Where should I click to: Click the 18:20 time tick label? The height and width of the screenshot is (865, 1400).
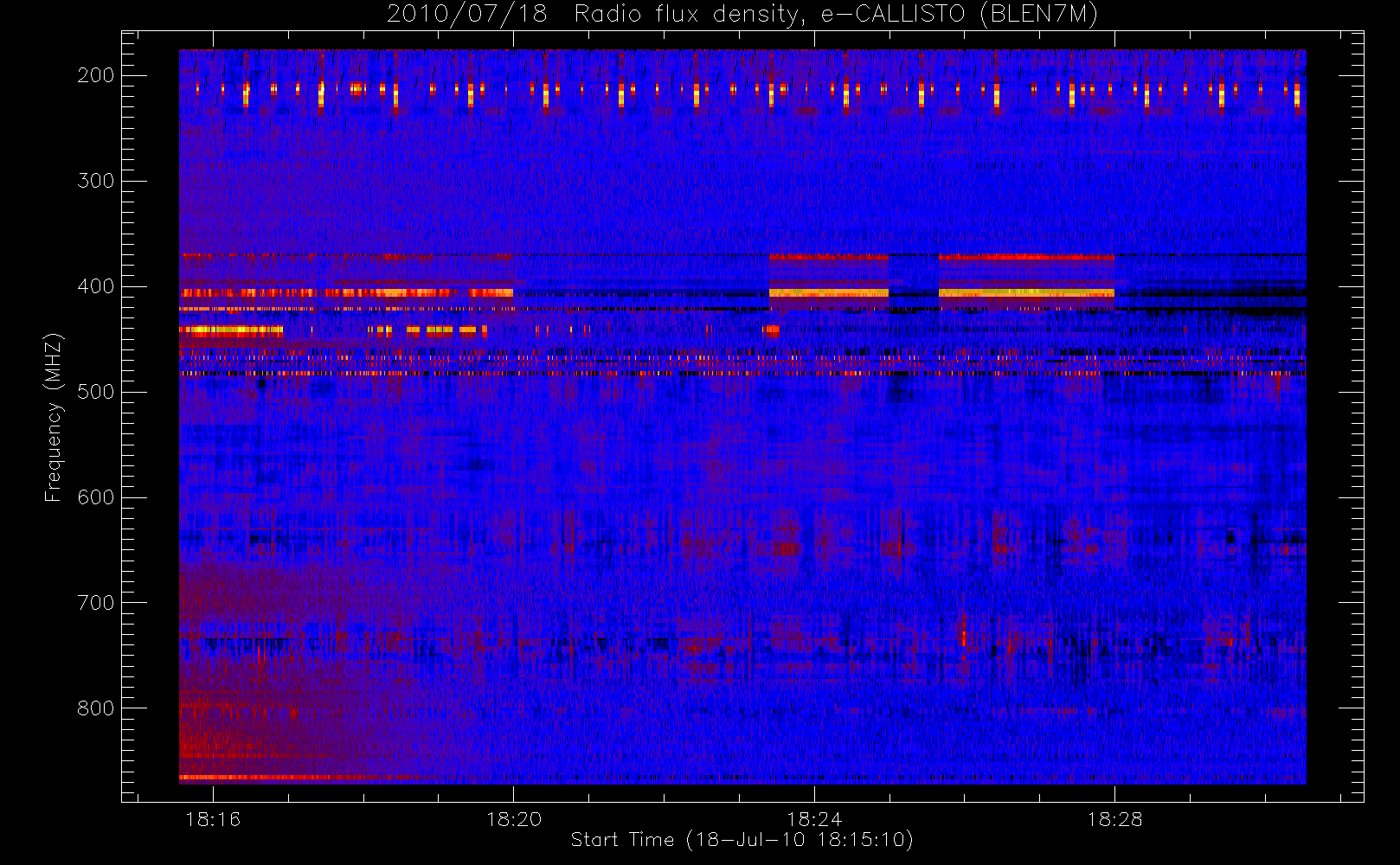point(514,819)
